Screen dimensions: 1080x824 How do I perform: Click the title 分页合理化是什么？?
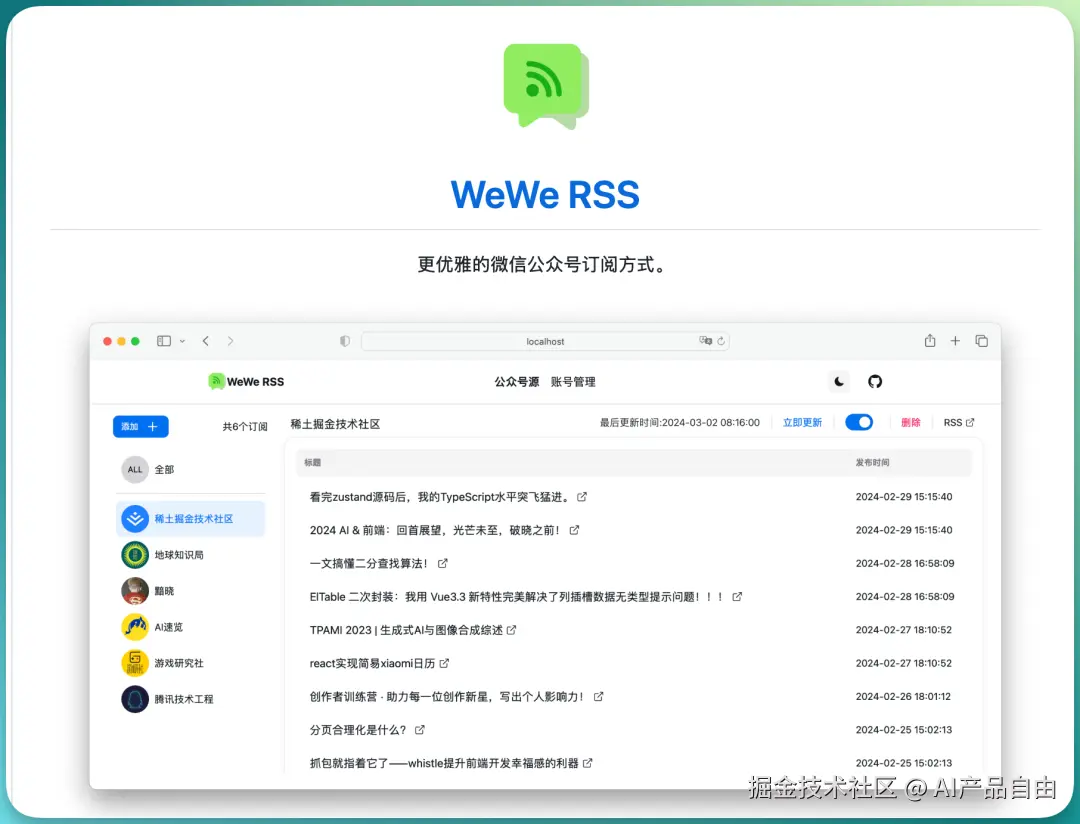coord(358,730)
